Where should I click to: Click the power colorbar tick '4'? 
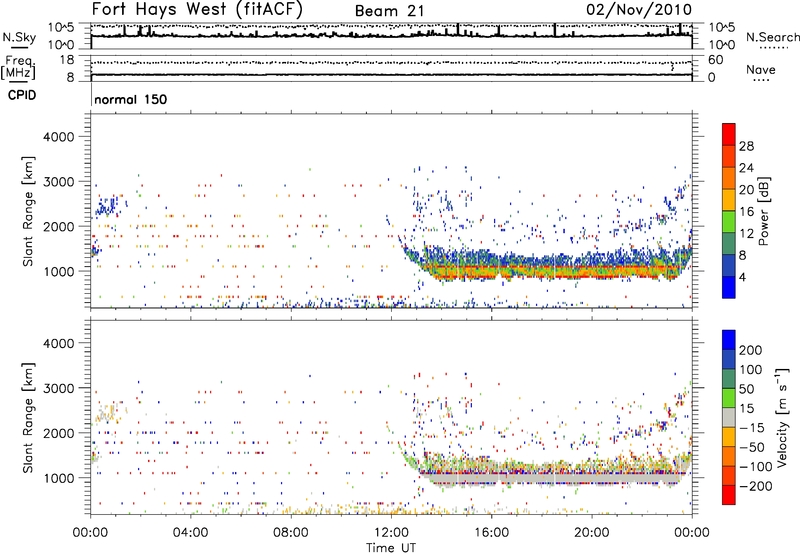click(x=742, y=277)
